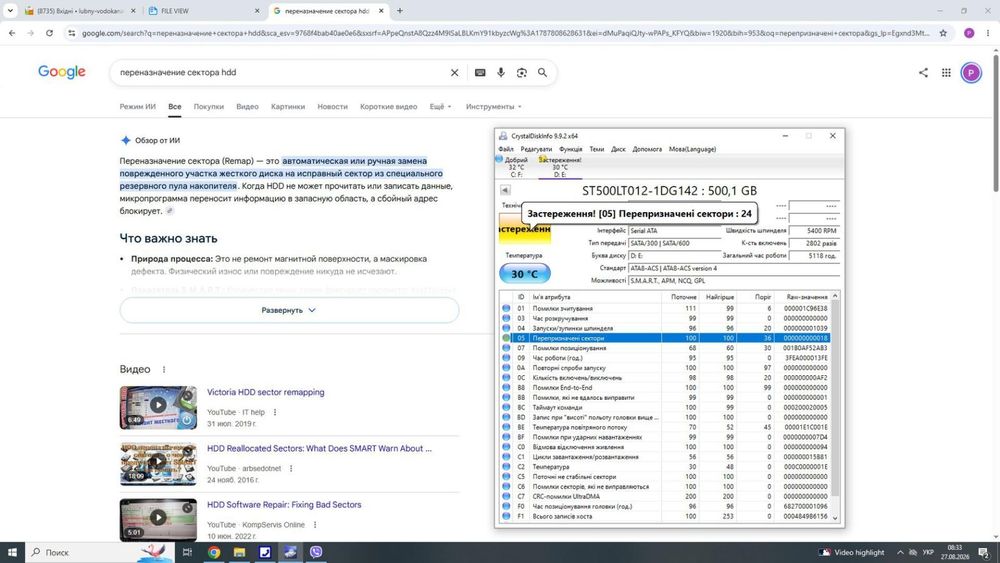Open CrystalDiskInfo Редагувати menu
Viewport: 1000px width, 563px height.
(x=536, y=149)
